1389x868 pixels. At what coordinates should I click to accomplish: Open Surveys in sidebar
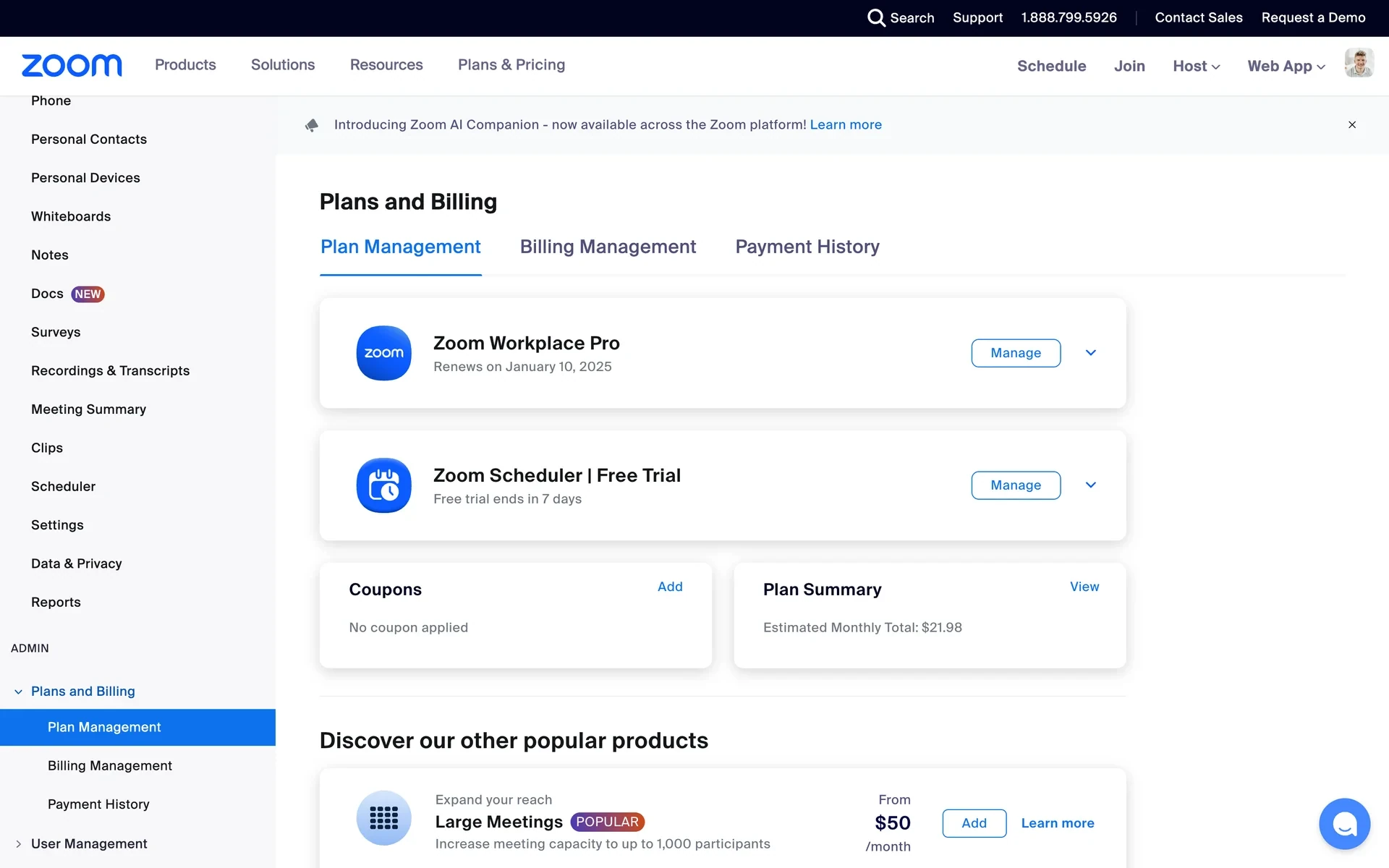[56, 332]
